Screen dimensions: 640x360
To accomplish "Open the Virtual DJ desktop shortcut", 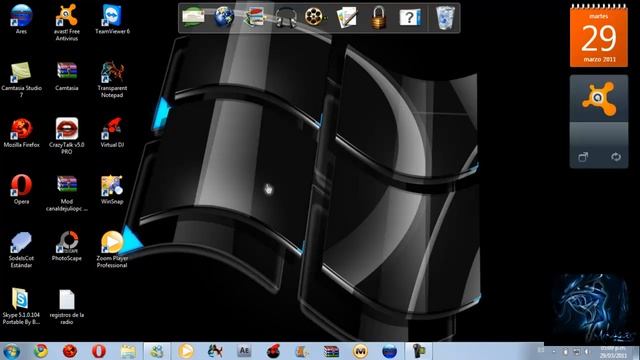I will pos(112,133).
